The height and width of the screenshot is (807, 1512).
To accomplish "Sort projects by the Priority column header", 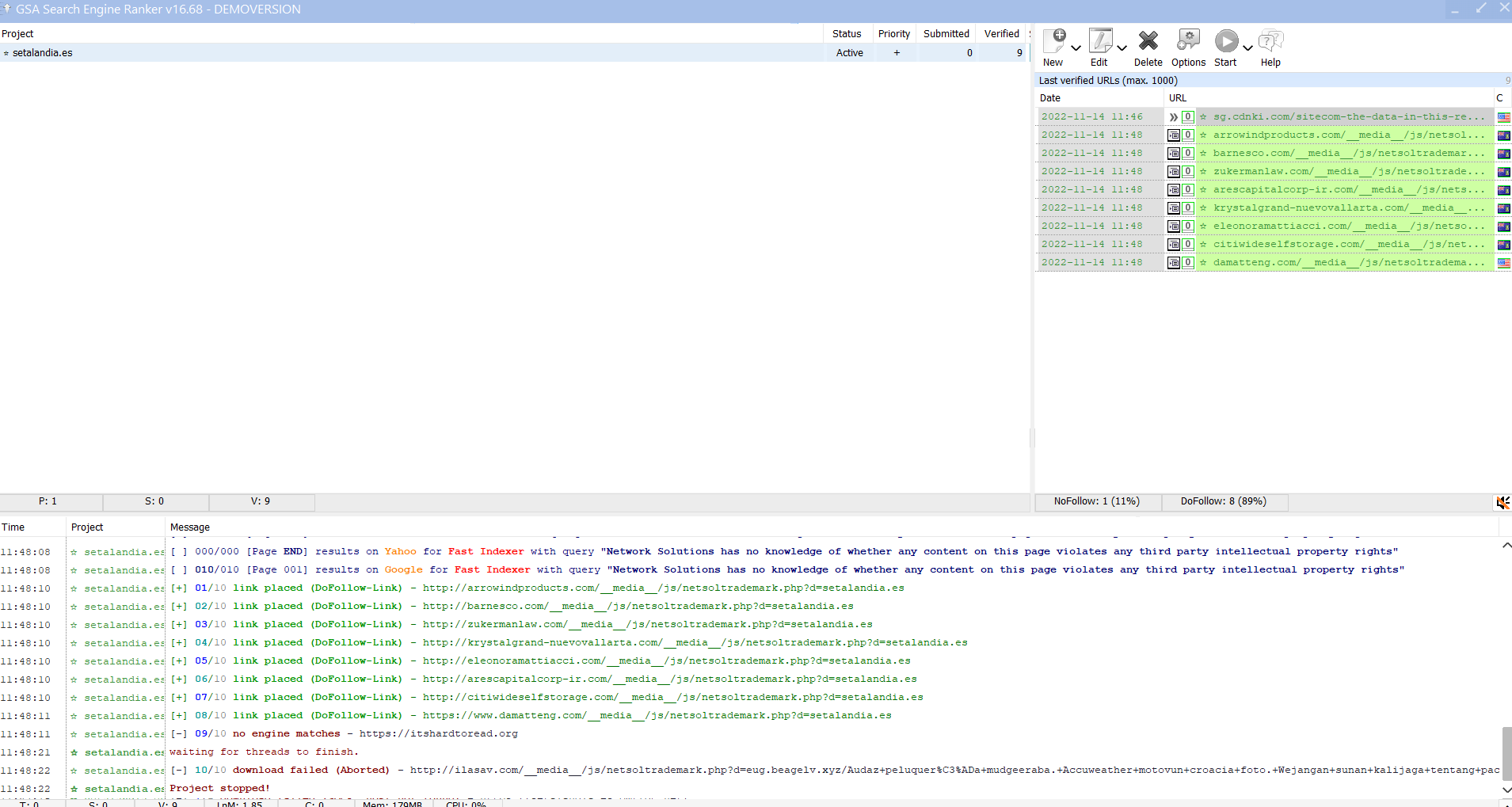I will tap(894, 34).
